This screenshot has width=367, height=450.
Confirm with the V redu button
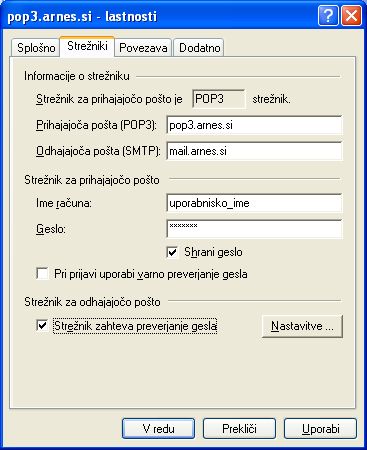click(158, 429)
